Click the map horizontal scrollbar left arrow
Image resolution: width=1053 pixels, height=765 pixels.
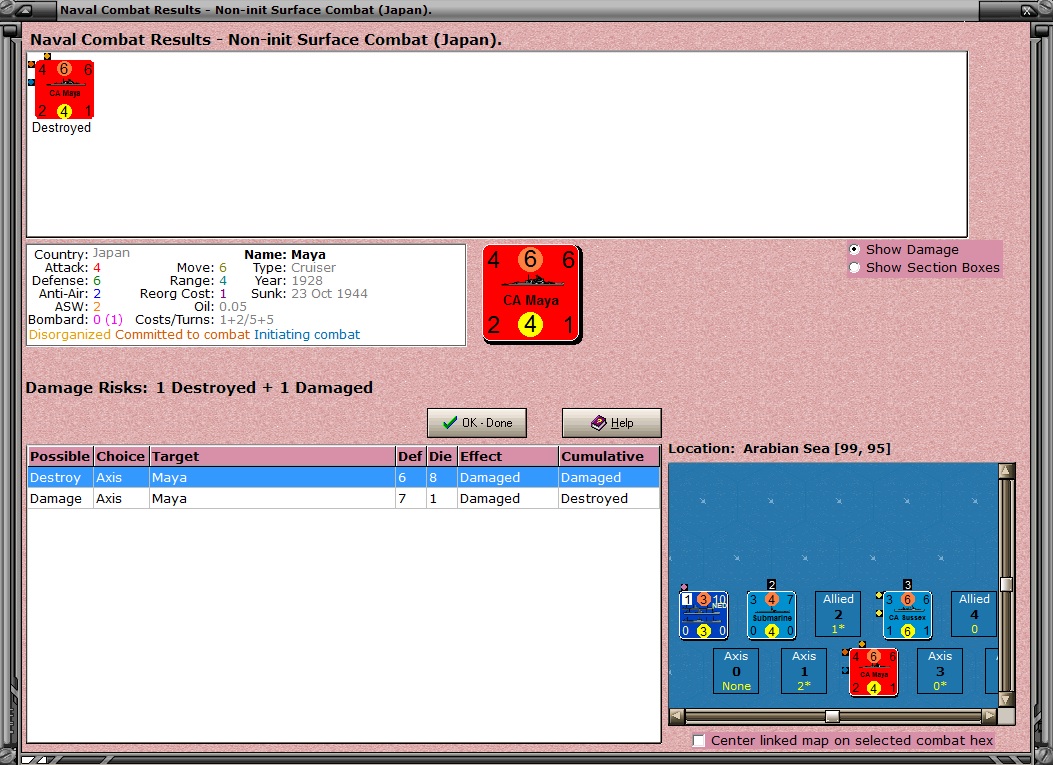click(677, 716)
